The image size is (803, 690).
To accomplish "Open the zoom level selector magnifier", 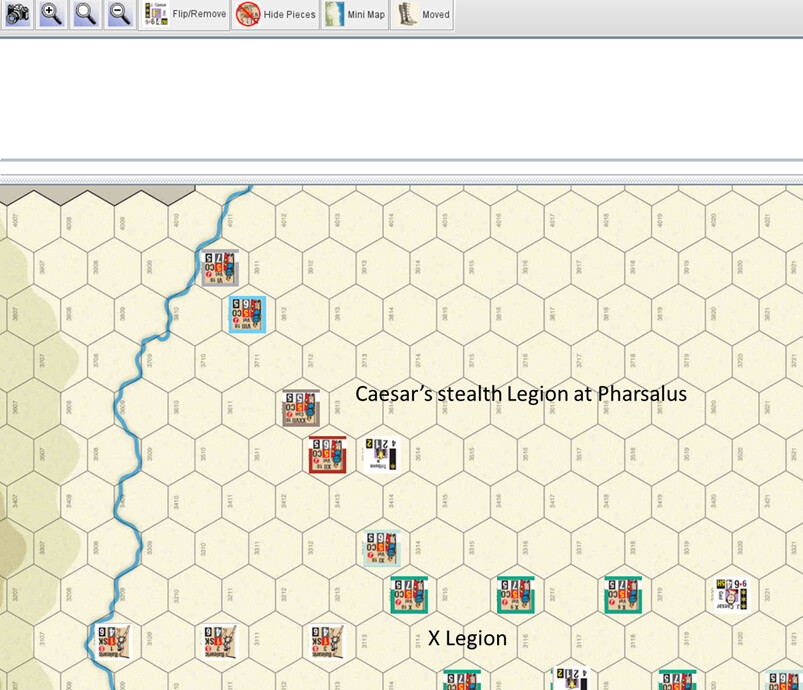I will pos(86,14).
